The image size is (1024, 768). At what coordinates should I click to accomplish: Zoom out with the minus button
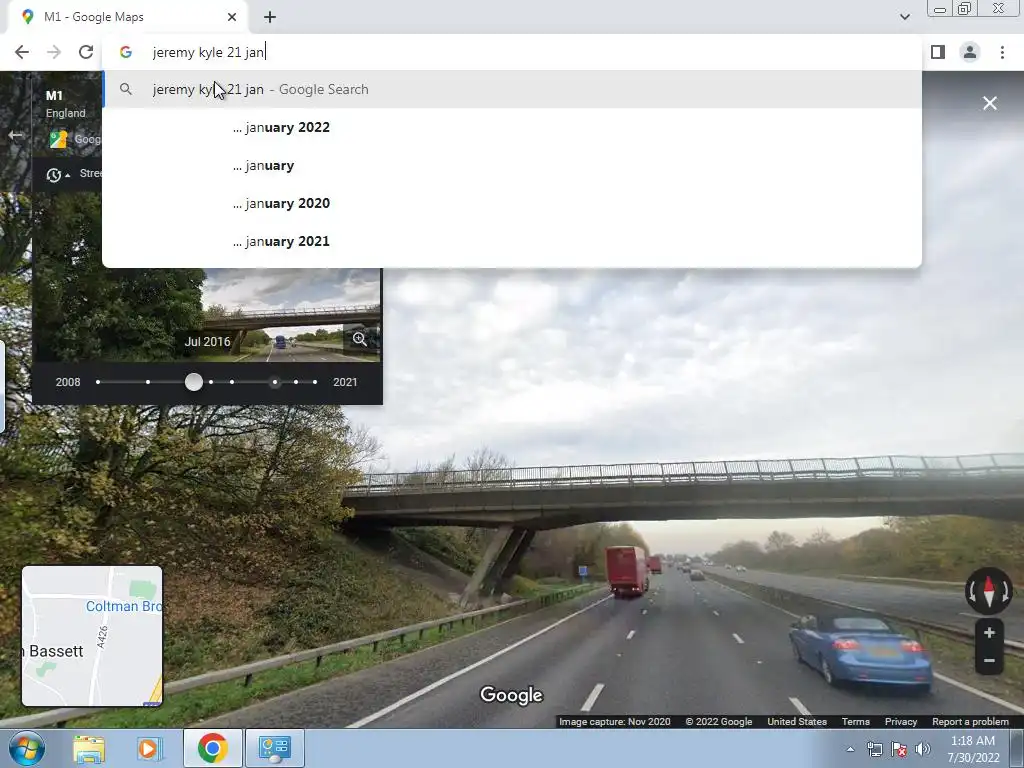coord(989,661)
